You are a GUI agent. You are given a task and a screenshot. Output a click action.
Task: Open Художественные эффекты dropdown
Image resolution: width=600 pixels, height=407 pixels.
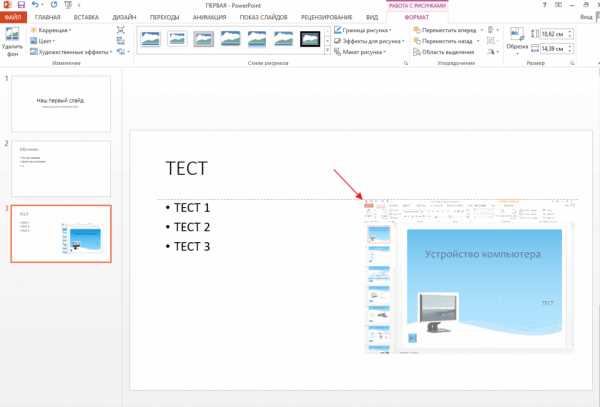pyautogui.click(x=71, y=52)
